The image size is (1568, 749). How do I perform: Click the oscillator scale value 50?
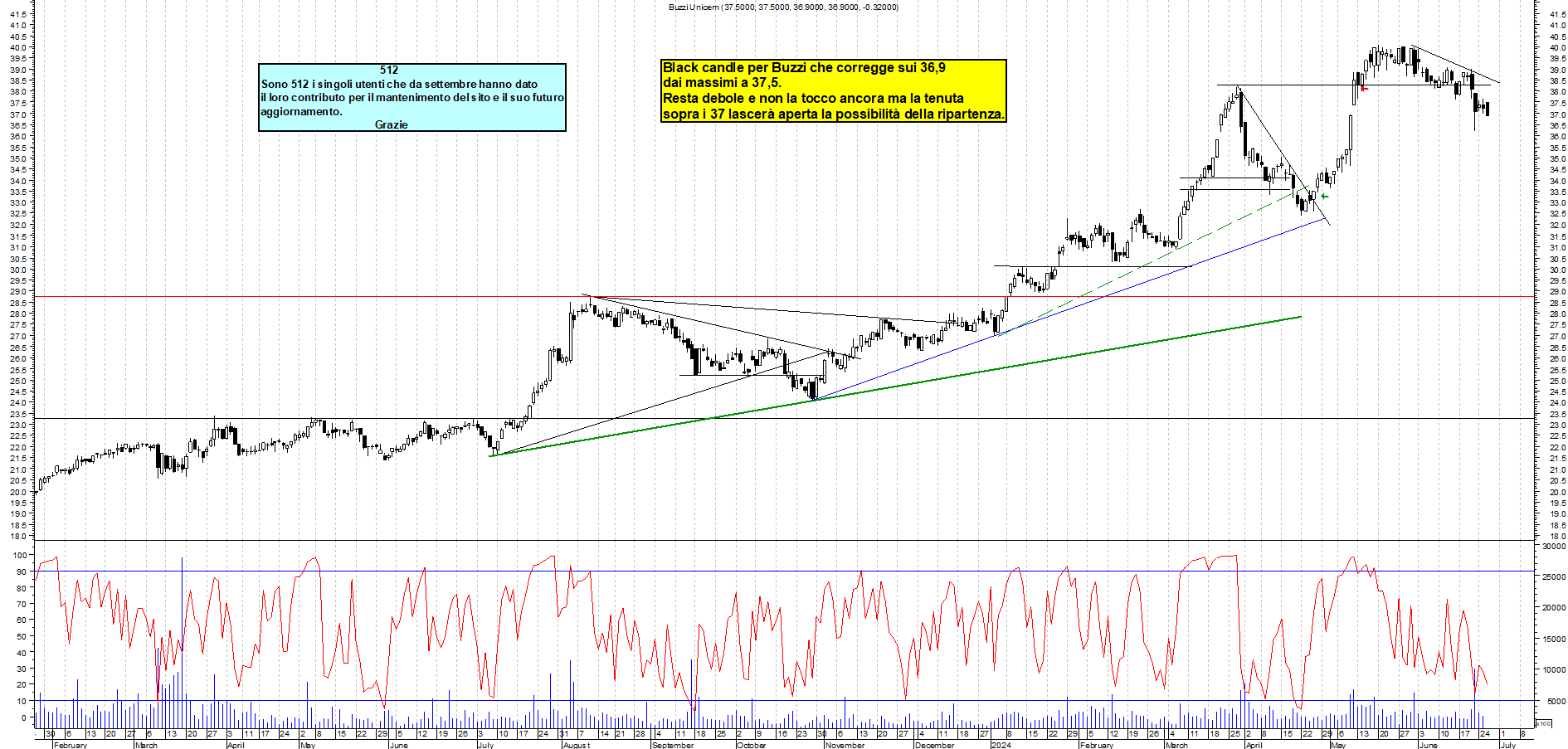[22, 636]
